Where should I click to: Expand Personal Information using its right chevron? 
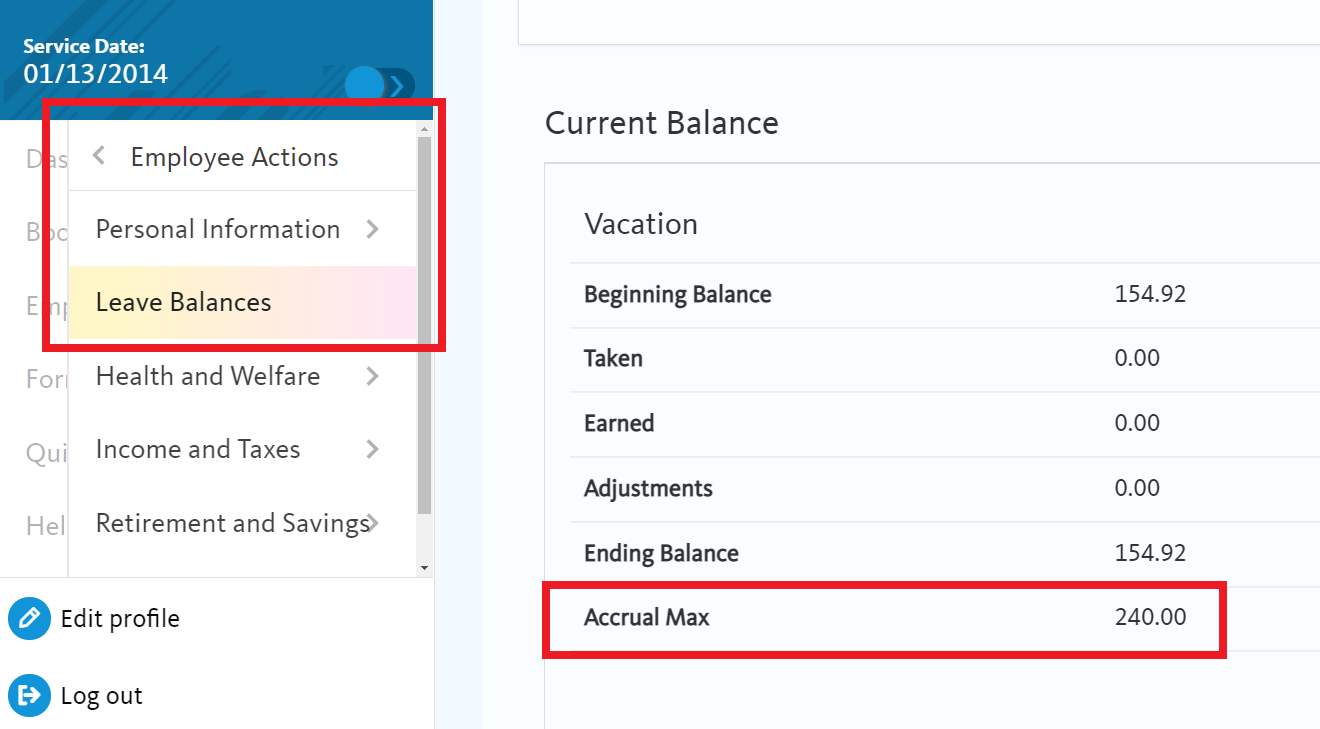[x=373, y=229]
